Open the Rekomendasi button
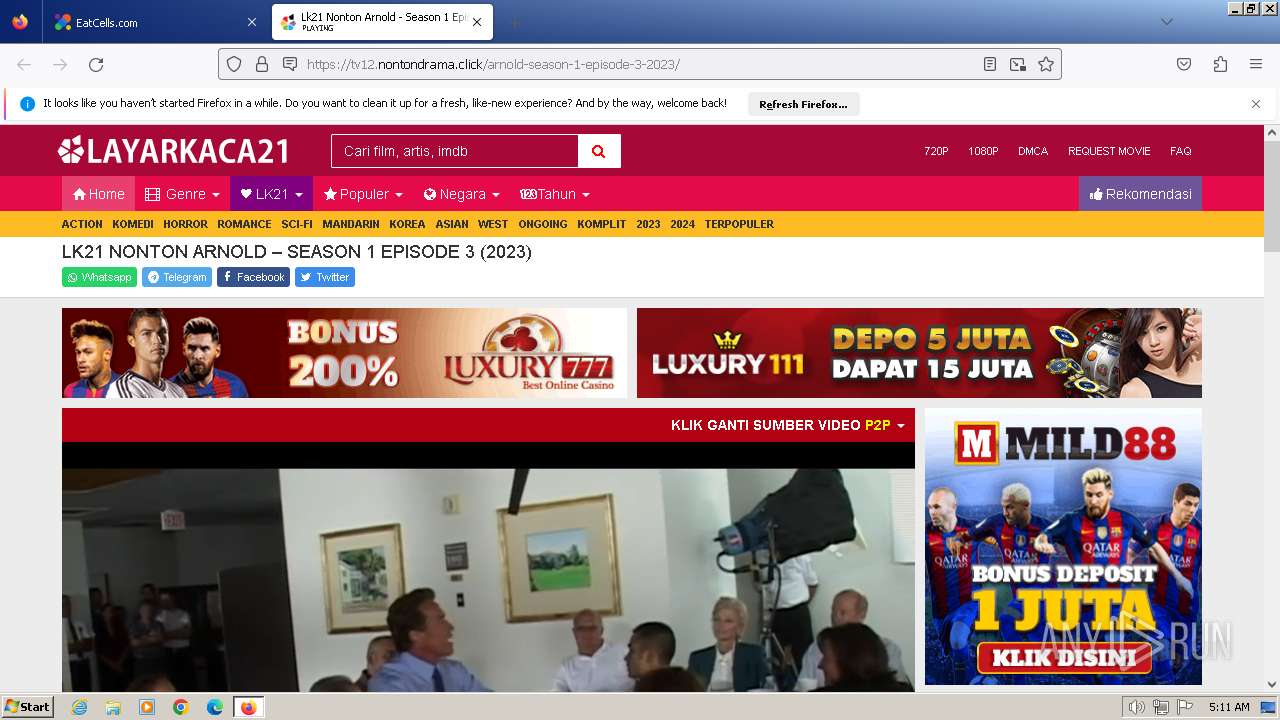The width and height of the screenshot is (1280, 720). [1140, 194]
